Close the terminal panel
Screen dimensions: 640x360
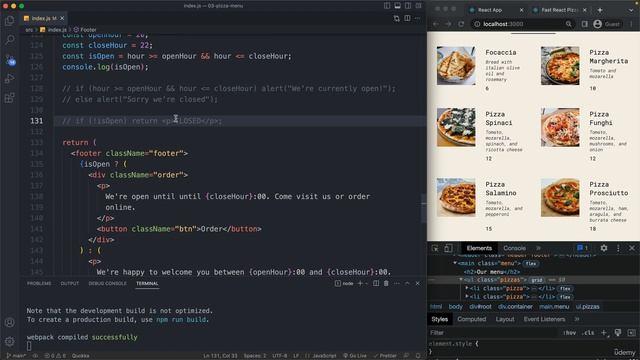tap(418, 283)
